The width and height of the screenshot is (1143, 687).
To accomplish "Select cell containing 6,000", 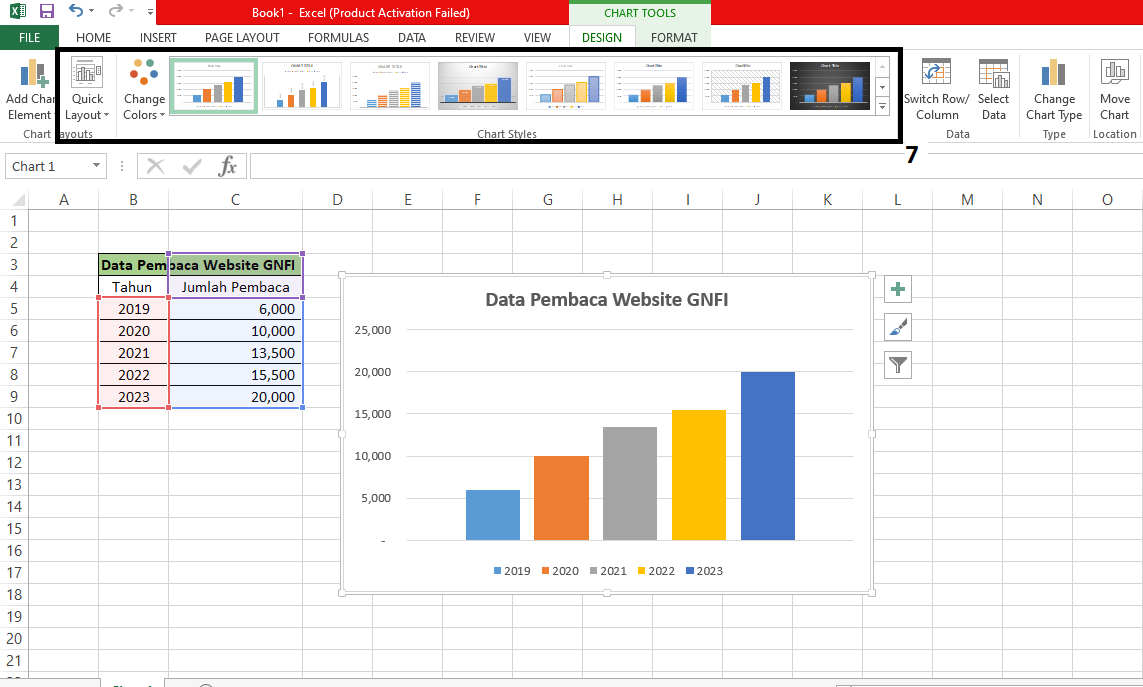I will 235,308.
